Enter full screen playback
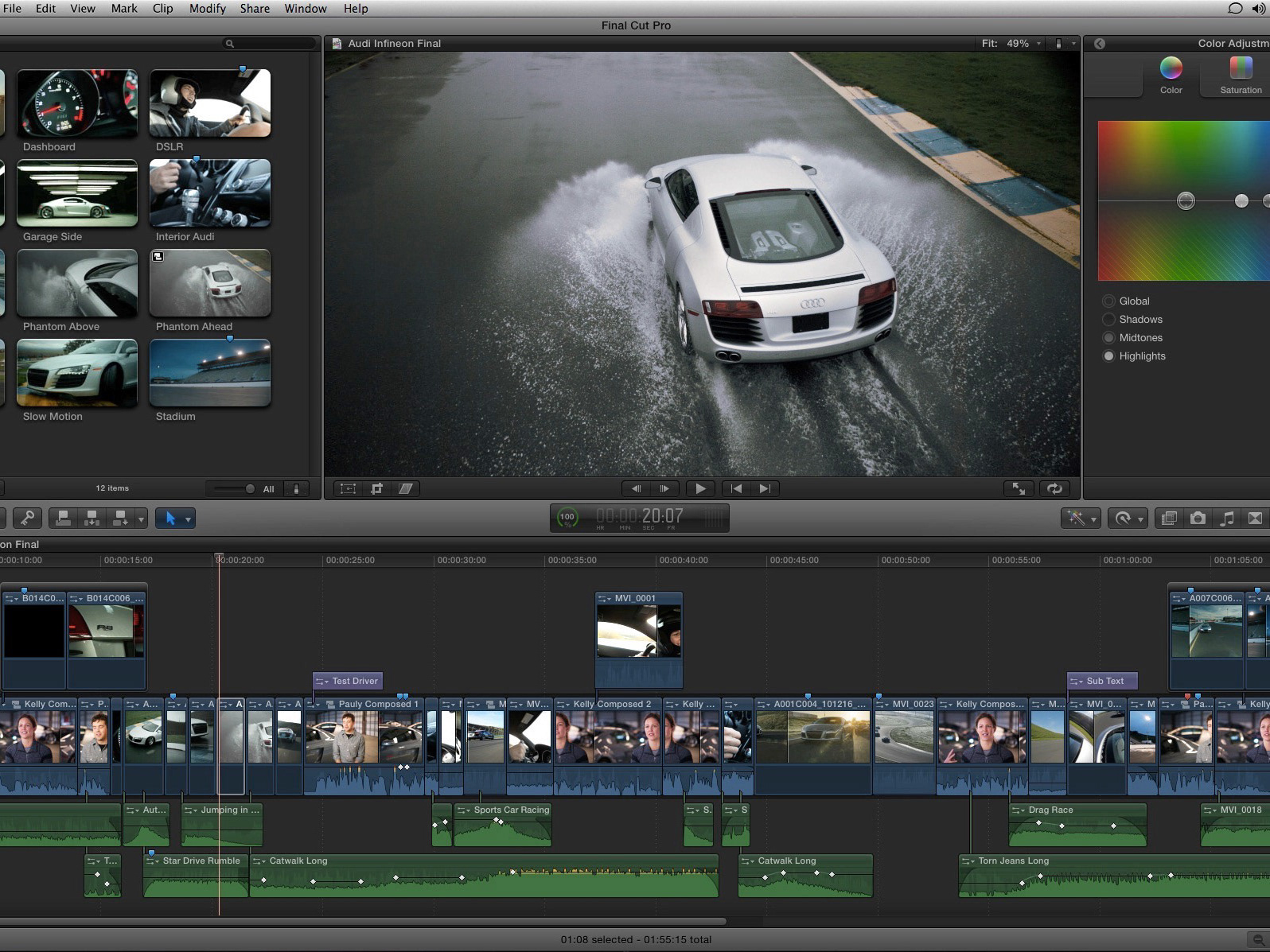 (1019, 488)
